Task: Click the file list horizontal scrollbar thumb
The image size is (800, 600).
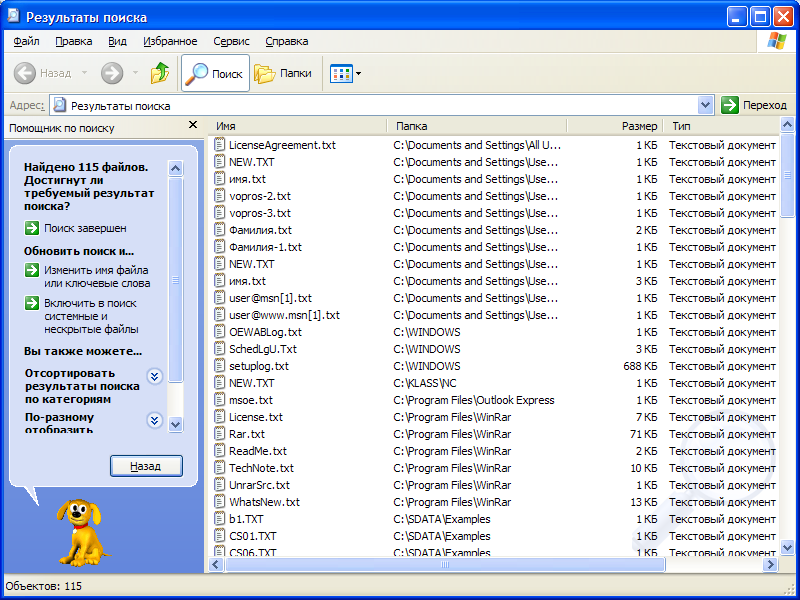Action: [x=445, y=564]
